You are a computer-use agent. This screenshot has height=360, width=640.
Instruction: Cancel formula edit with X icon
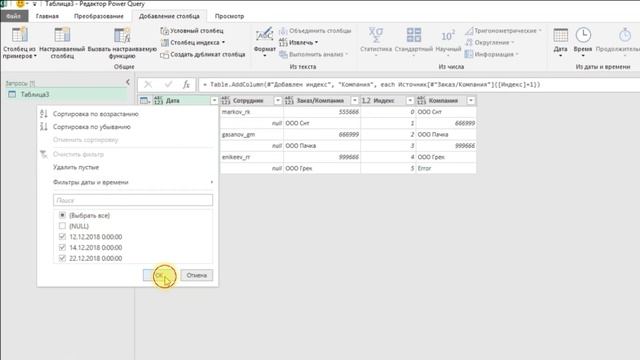coord(148,84)
